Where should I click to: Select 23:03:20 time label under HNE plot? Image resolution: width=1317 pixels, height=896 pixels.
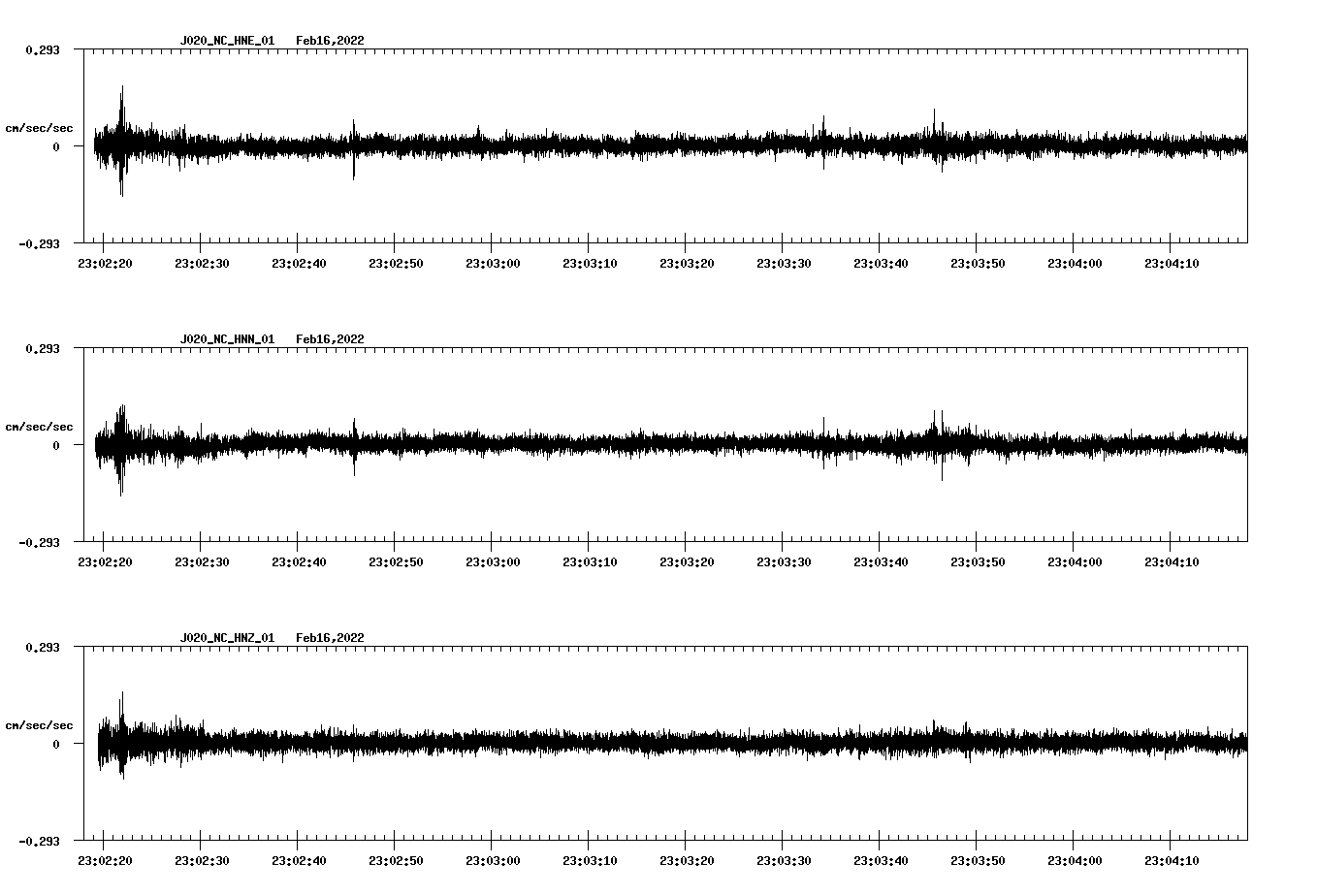pyautogui.click(x=687, y=264)
